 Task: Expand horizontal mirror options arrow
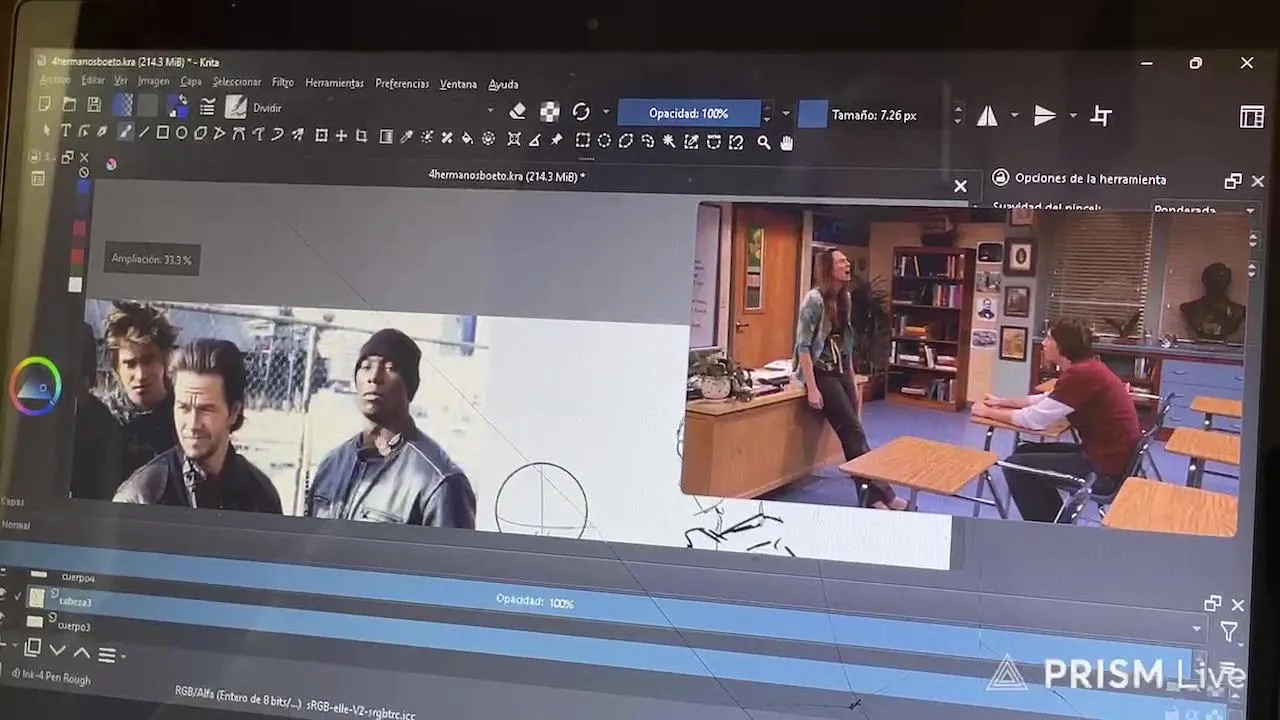click(1014, 116)
